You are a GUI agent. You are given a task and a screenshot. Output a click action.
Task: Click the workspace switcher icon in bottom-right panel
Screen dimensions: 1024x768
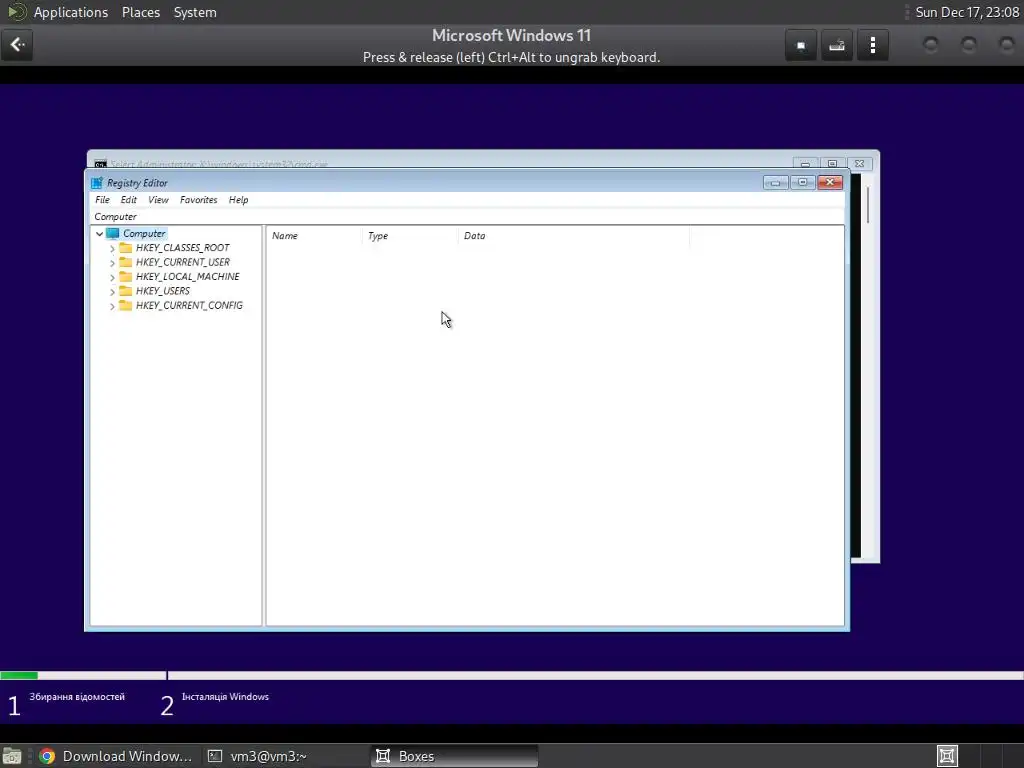(948, 756)
